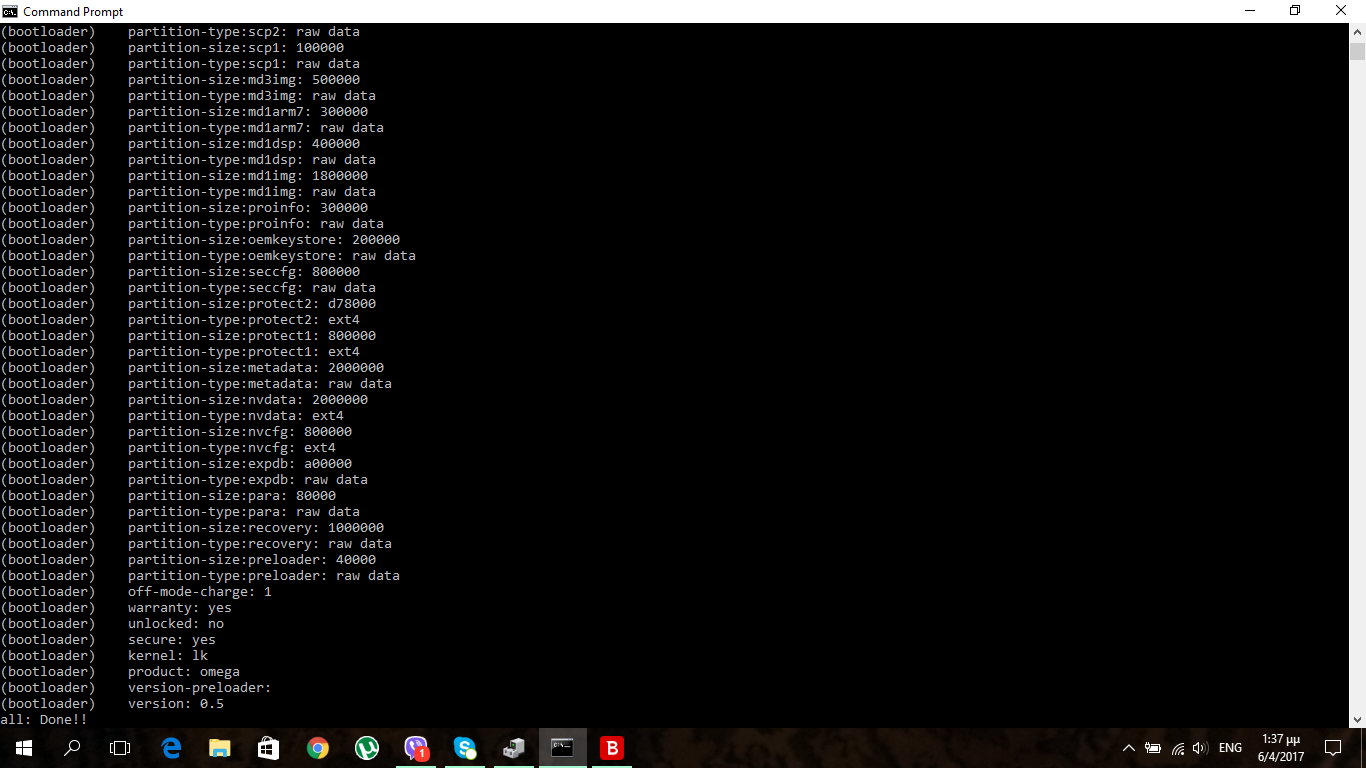Click the 'off-mode-charge: 1' line

200,592
